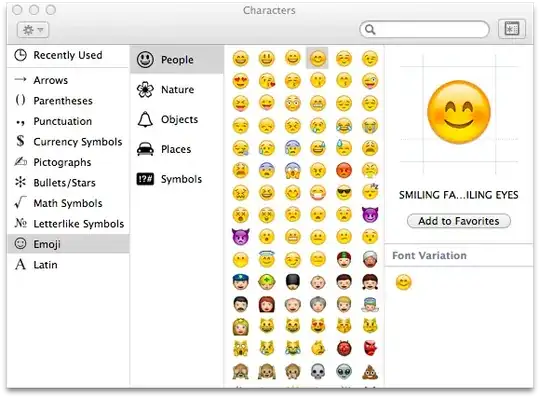Choose the winking face with tongue emoji
540x398 pixels.
[x=370, y=81]
